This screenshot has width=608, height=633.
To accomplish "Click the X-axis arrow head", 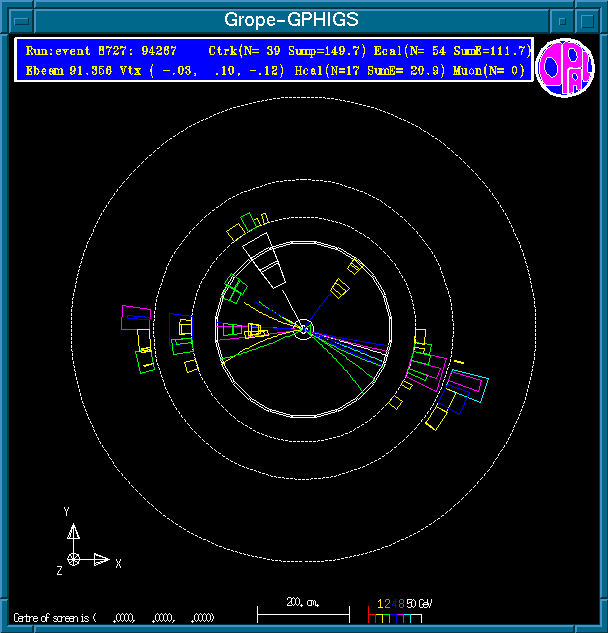I will pyautogui.click(x=102, y=559).
